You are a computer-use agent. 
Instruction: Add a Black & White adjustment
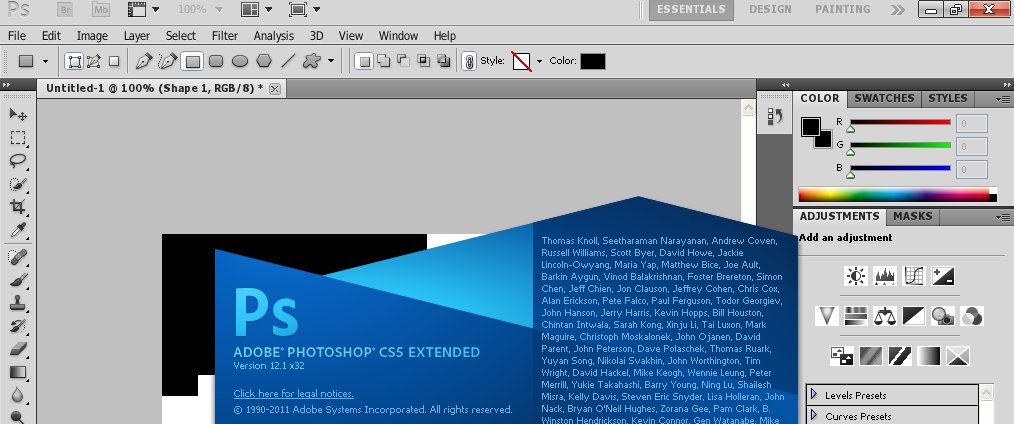(914, 316)
